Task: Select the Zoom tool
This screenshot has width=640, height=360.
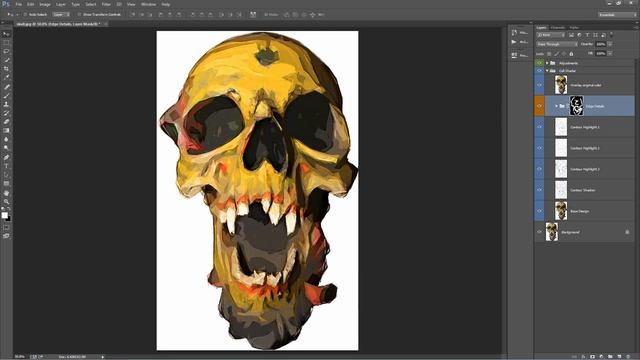Action: pos(6,202)
